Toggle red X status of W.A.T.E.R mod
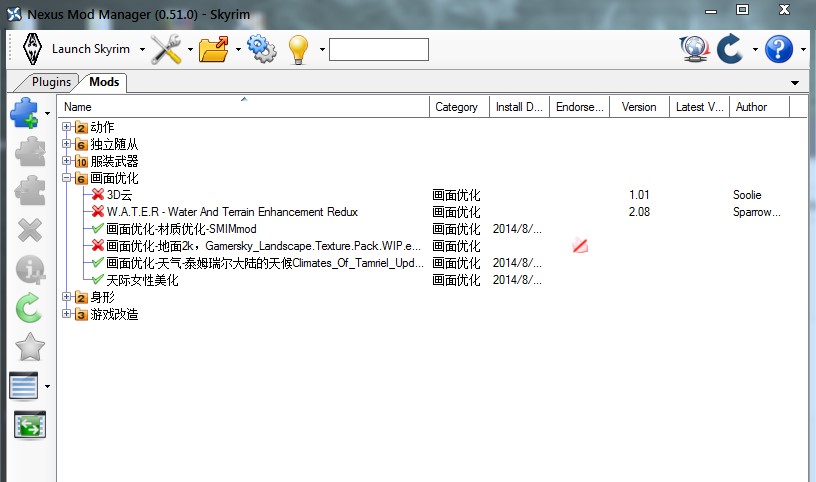This screenshot has width=816, height=482. (97, 211)
